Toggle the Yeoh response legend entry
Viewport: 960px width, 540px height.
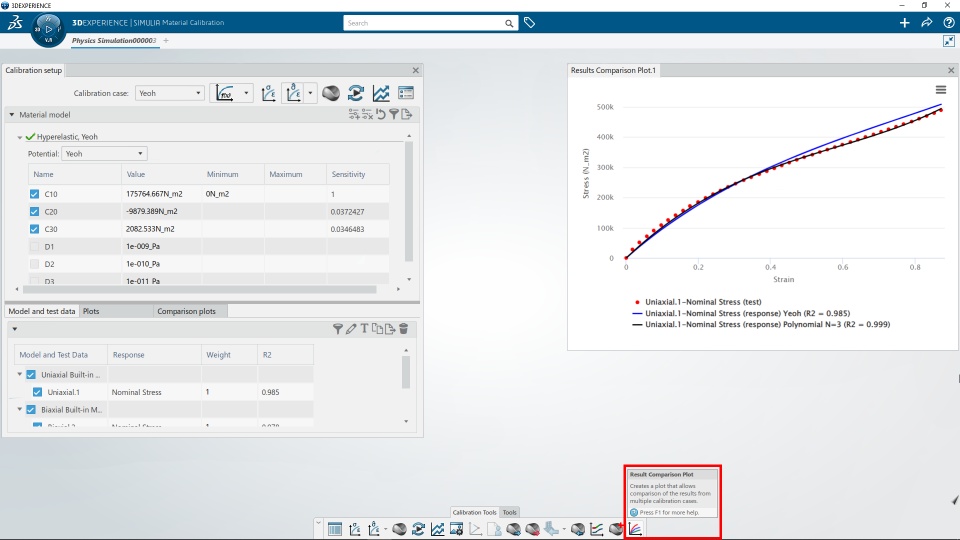tap(741, 313)
